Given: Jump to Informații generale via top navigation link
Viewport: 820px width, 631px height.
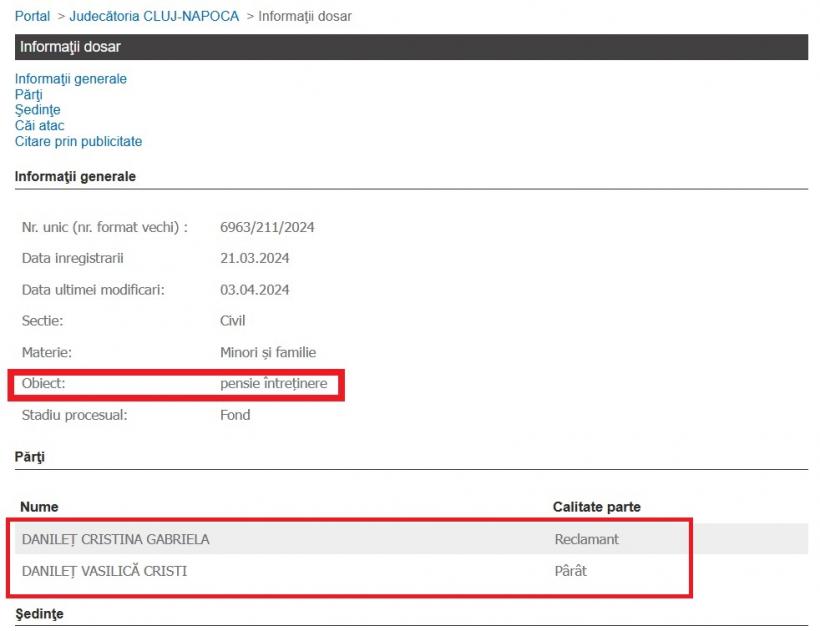Looking at the screenshot, I should (x=70, y=79).
